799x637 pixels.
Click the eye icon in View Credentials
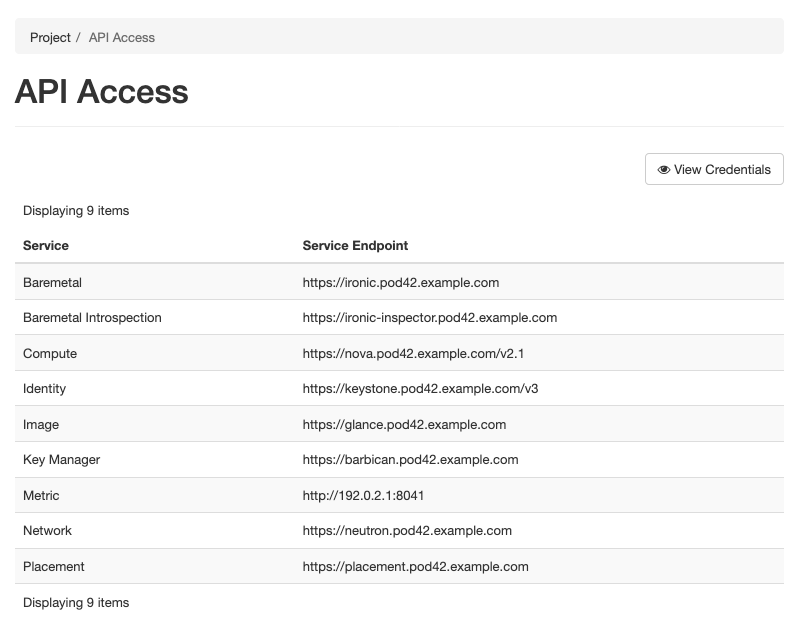tap(664, 170)
